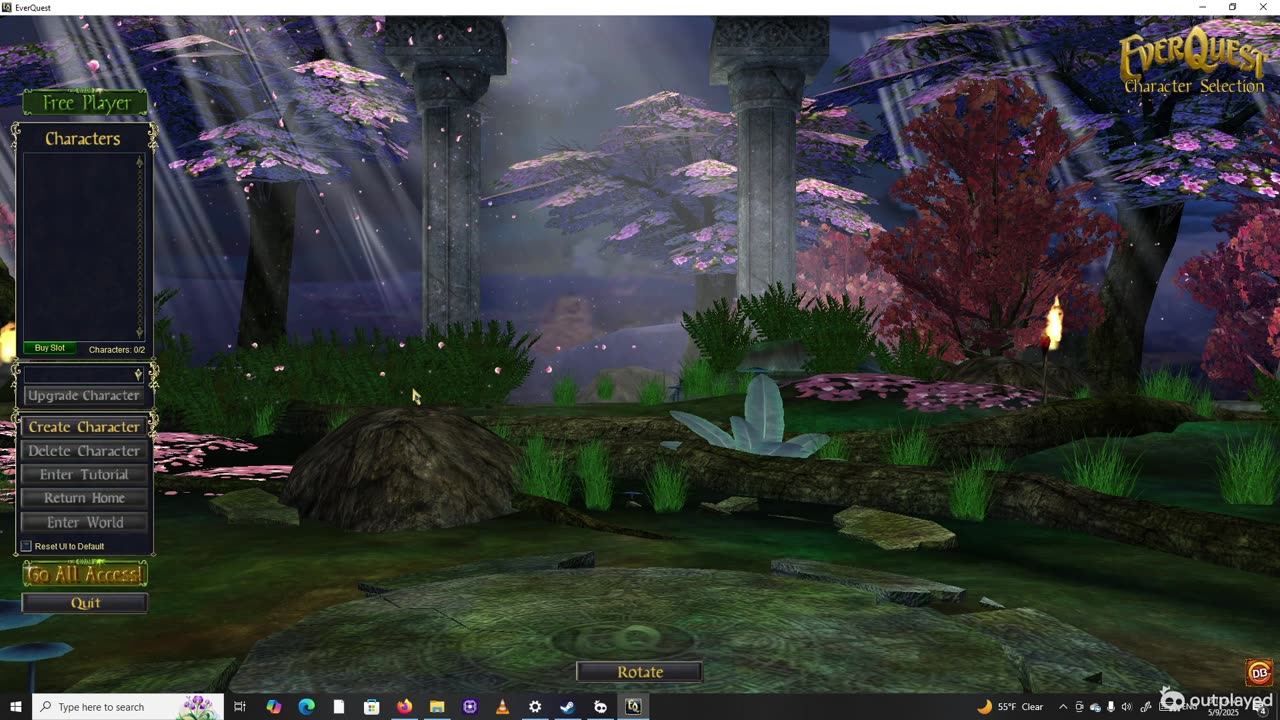Open File Explorer from taskbar

click(437, 707)
